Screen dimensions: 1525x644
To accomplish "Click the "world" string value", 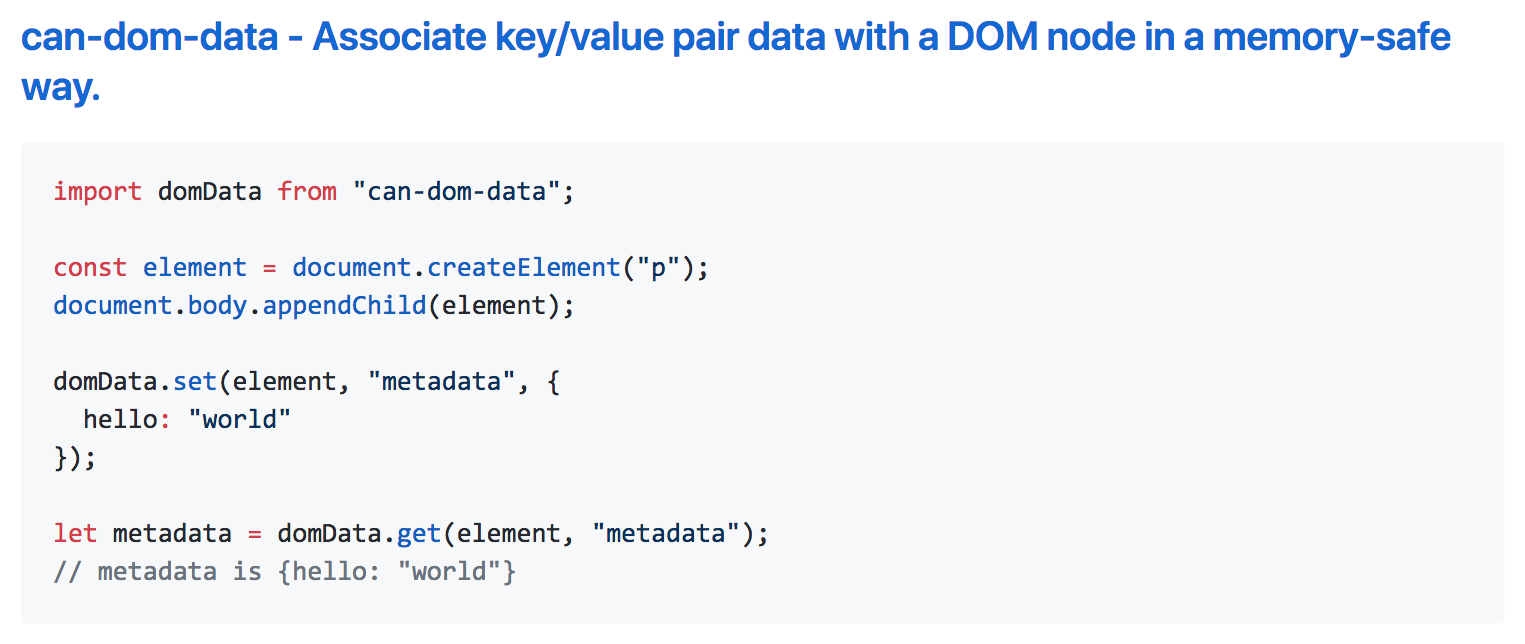I will pos(240,419).
